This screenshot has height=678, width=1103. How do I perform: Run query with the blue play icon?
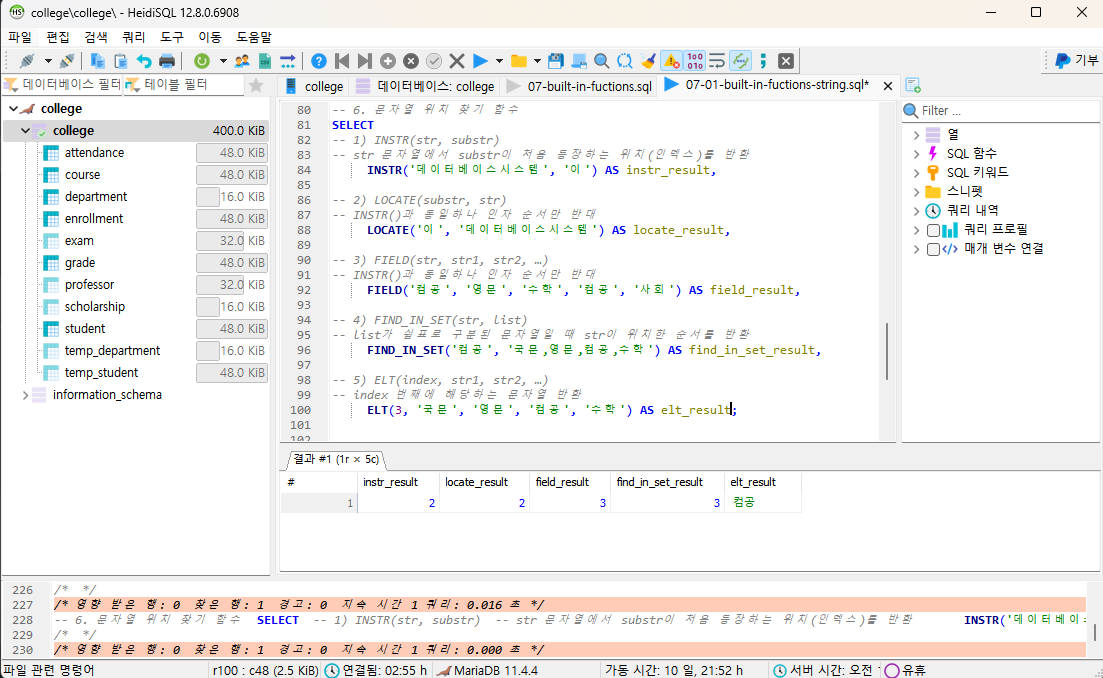pyautogui.click(x=480, y=61)
